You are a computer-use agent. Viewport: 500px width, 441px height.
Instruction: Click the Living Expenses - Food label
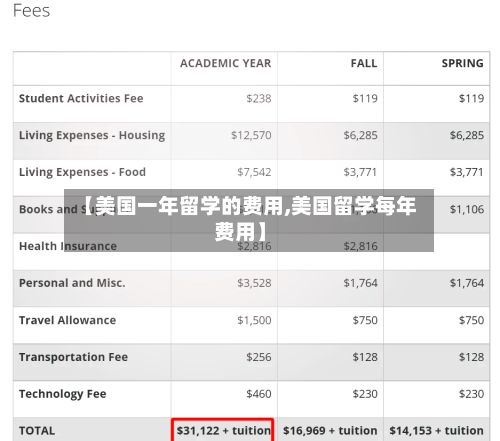point(82,172)
